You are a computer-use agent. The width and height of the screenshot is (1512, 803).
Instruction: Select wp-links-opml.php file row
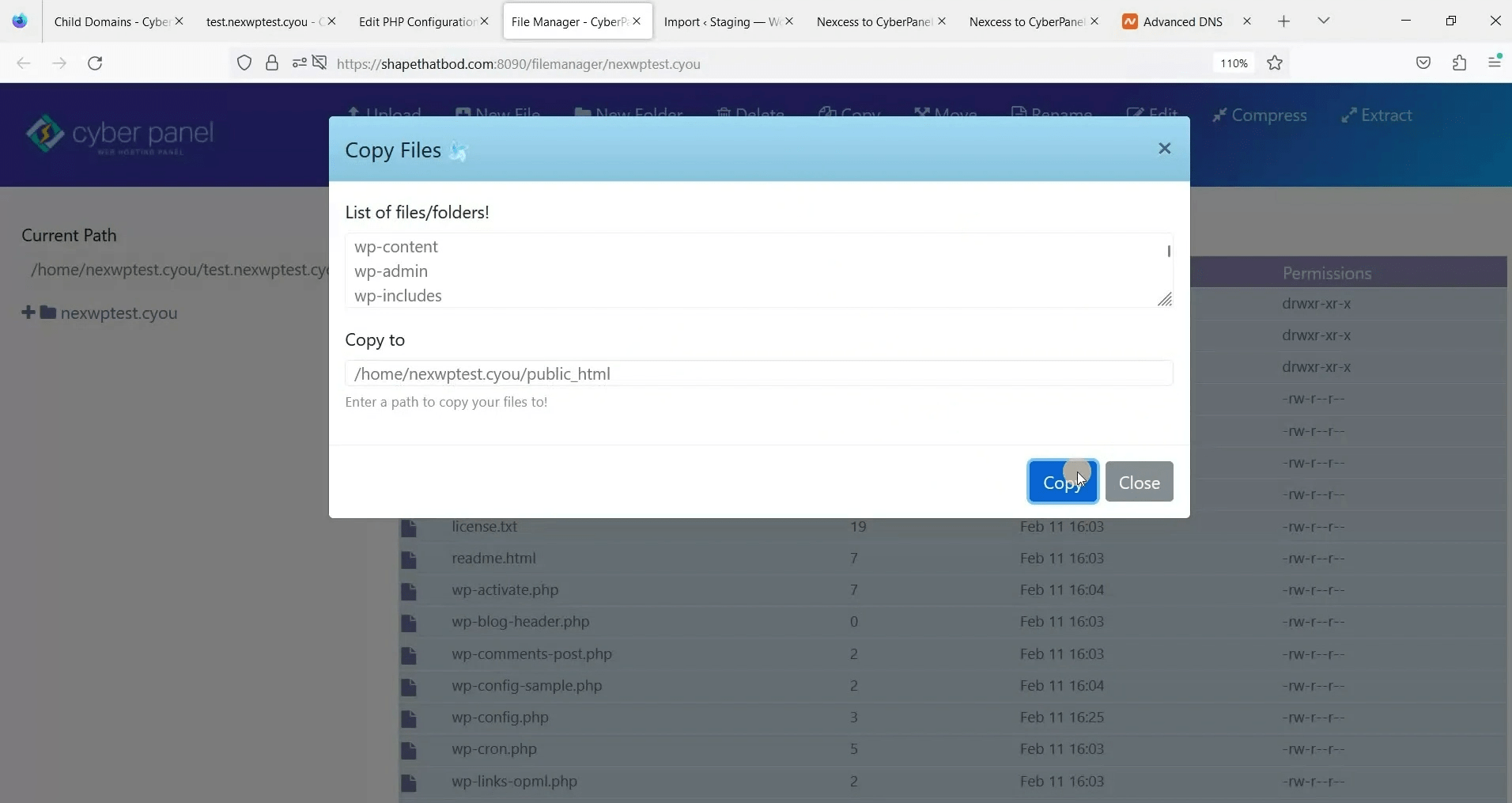952,782
